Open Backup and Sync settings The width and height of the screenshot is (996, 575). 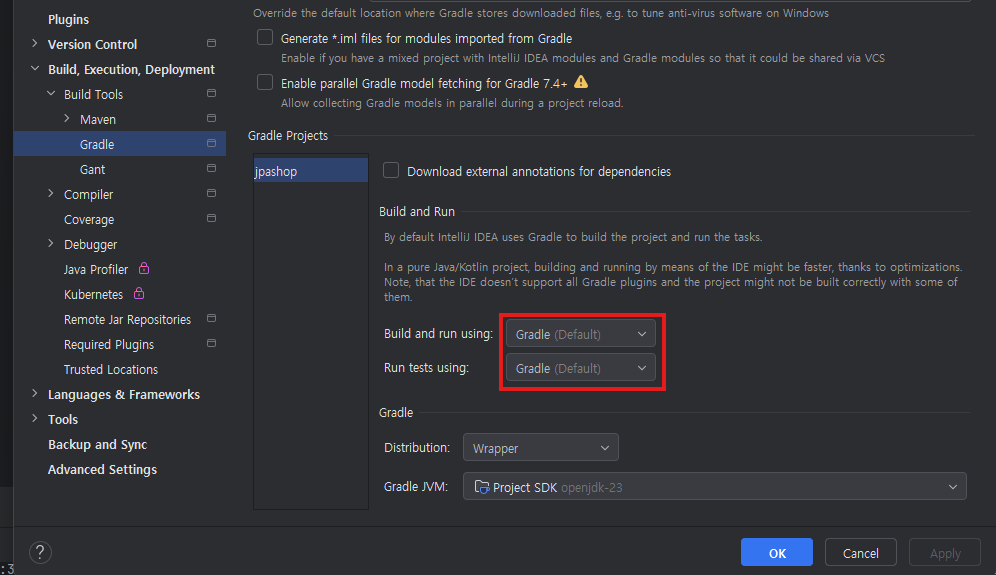[x=97, y=445]
